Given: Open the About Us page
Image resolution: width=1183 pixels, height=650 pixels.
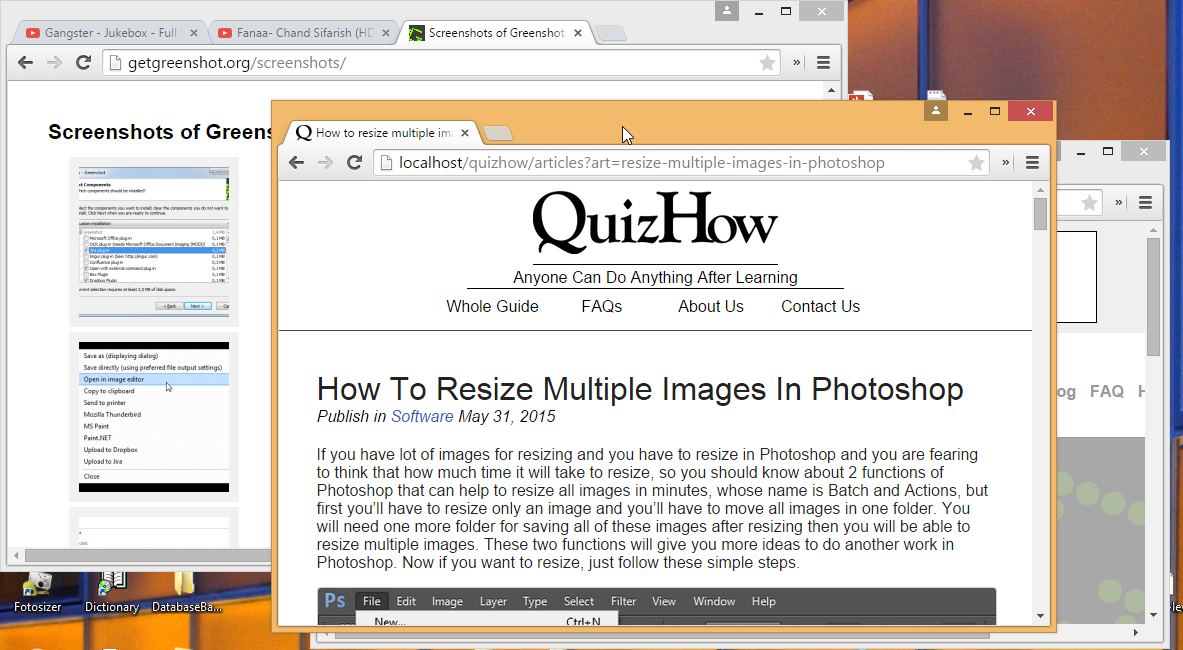Looking at the screenshot, I should click(711, 306).
